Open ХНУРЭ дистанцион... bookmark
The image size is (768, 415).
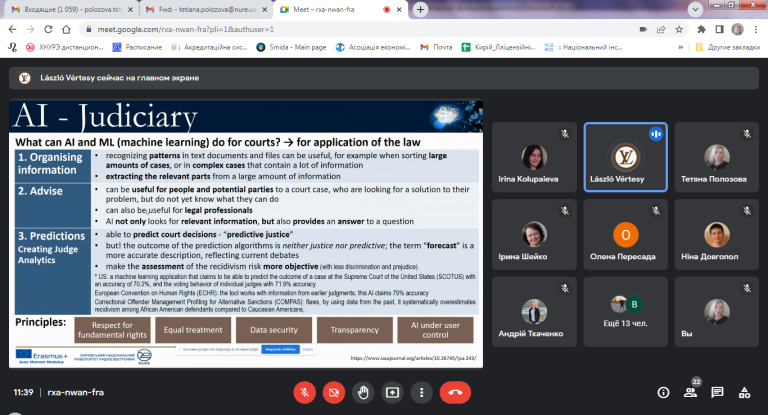pos(65,47)
